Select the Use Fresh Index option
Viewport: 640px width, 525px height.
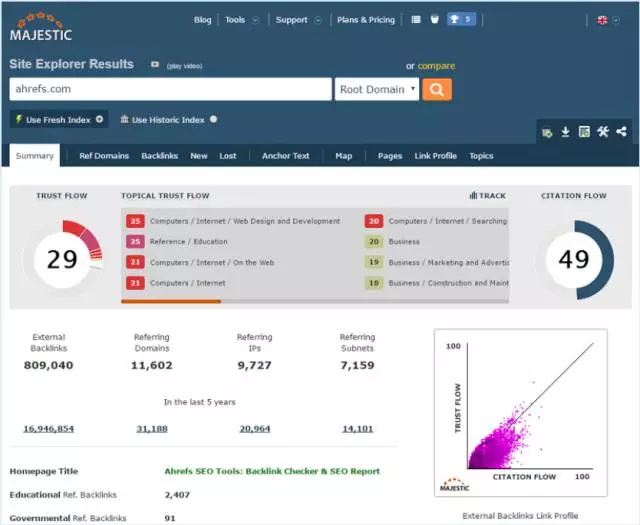click(x=59, y=119)
